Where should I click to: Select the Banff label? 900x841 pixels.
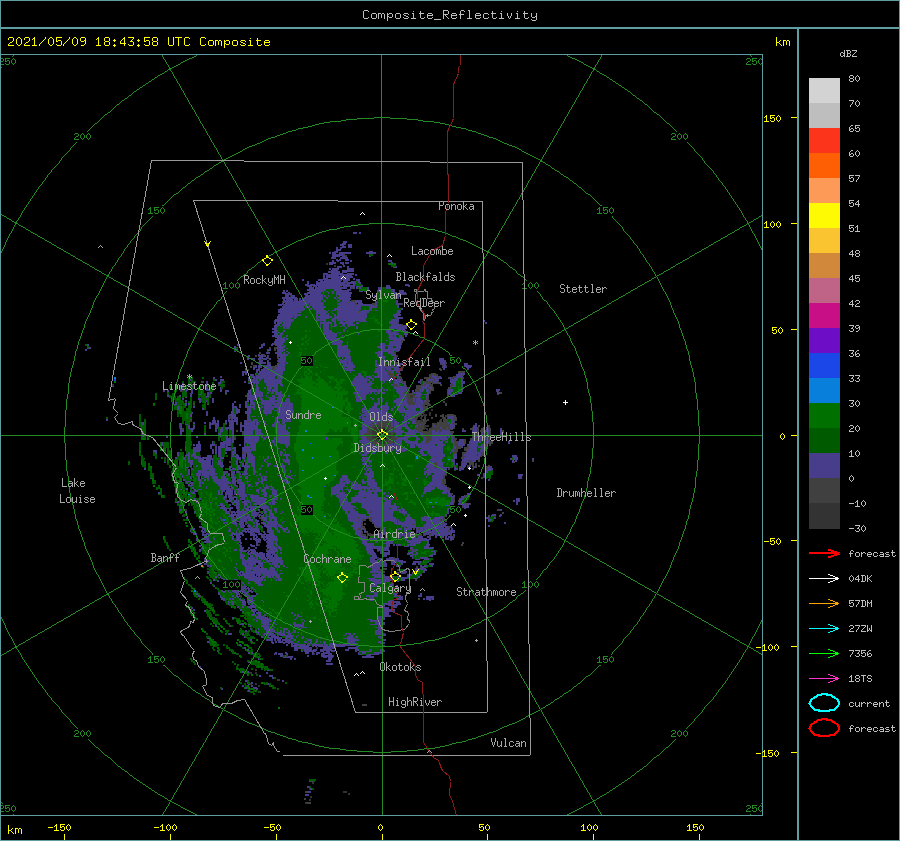coord(165,557)
